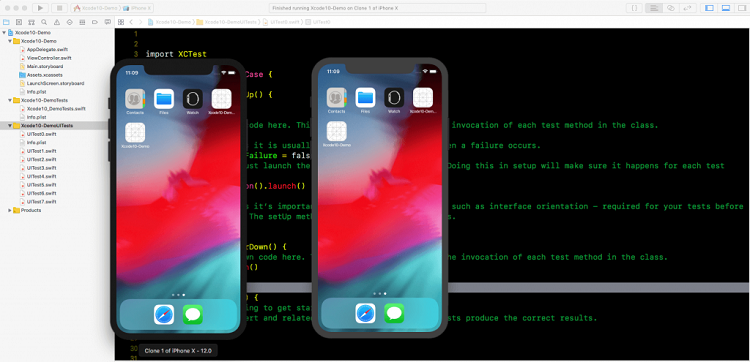Go back with the editor back arrow
This screenshot has height=362, width=750.
131,22
